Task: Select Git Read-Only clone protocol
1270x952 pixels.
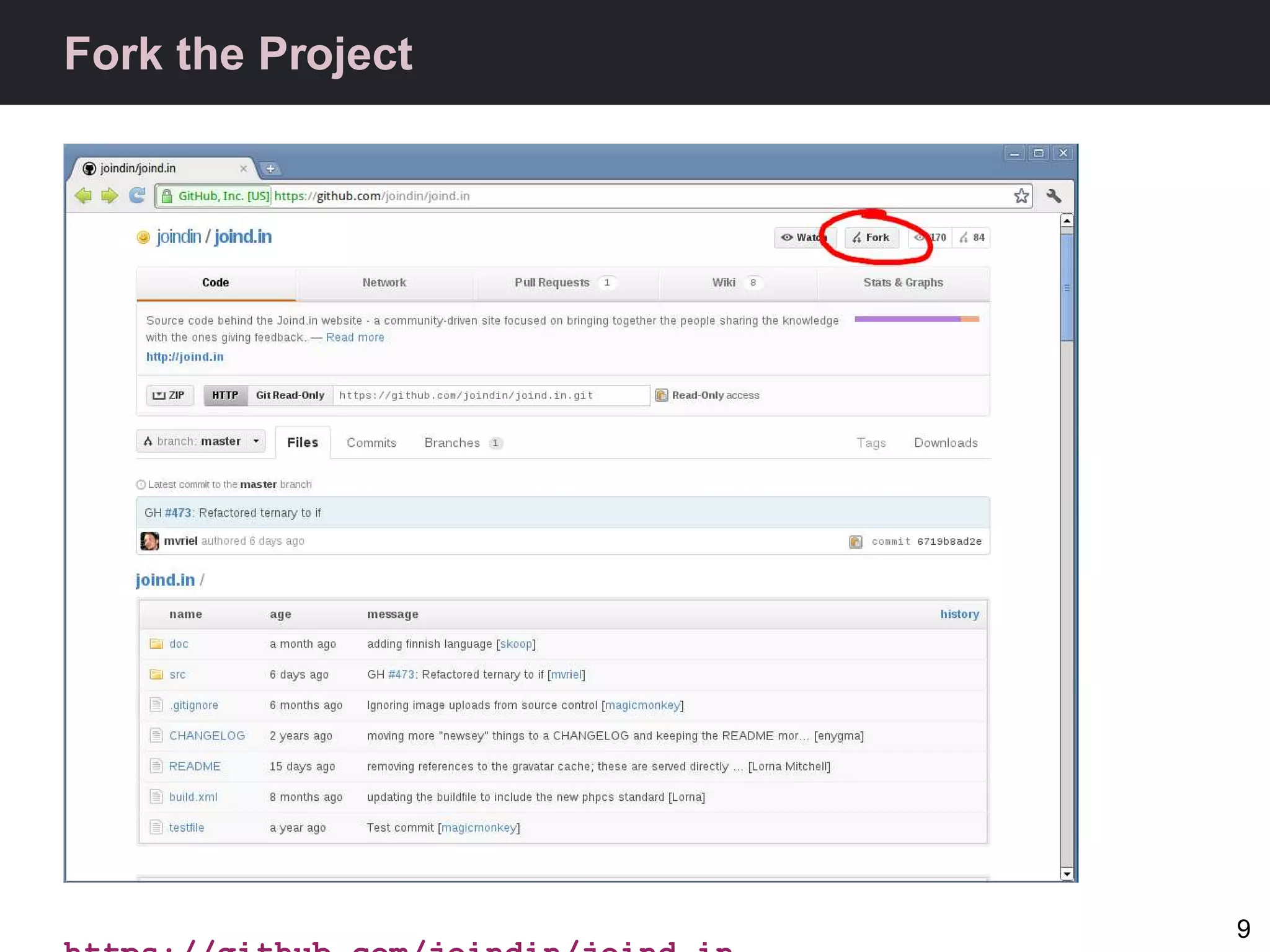Action: coord(290,395)
